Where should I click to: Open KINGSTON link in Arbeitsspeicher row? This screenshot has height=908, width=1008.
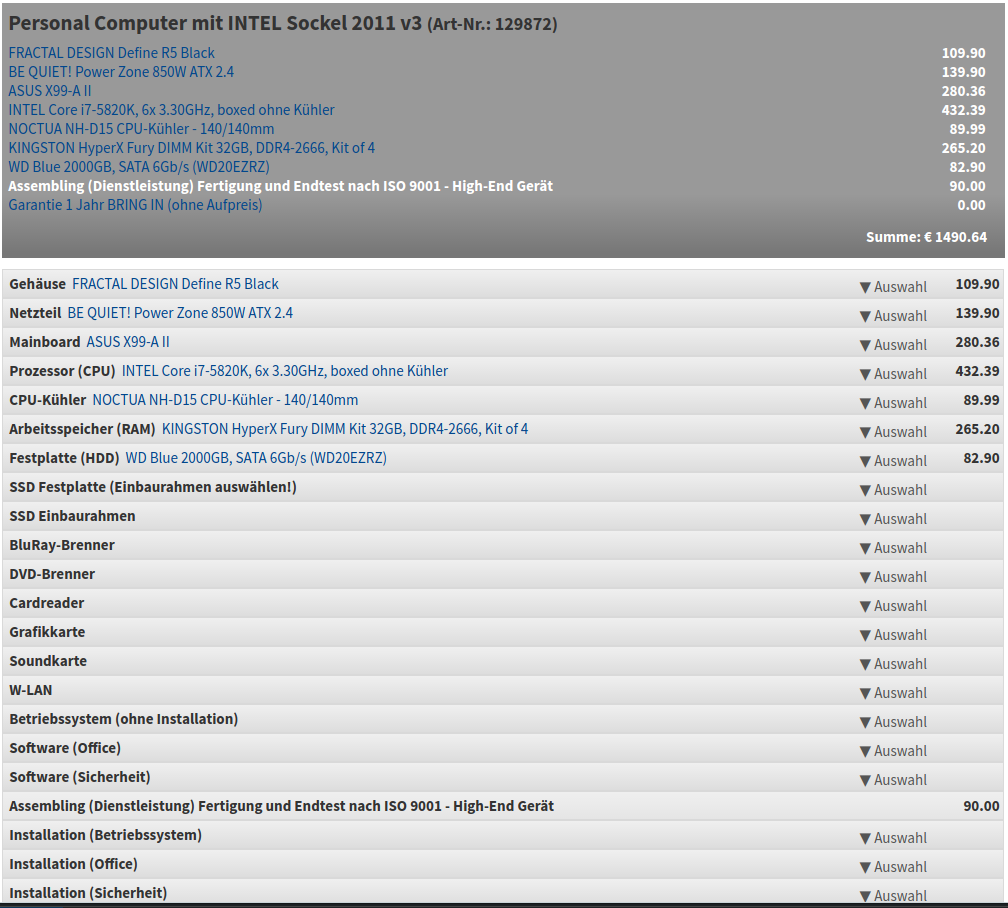[x=345, y=429]
